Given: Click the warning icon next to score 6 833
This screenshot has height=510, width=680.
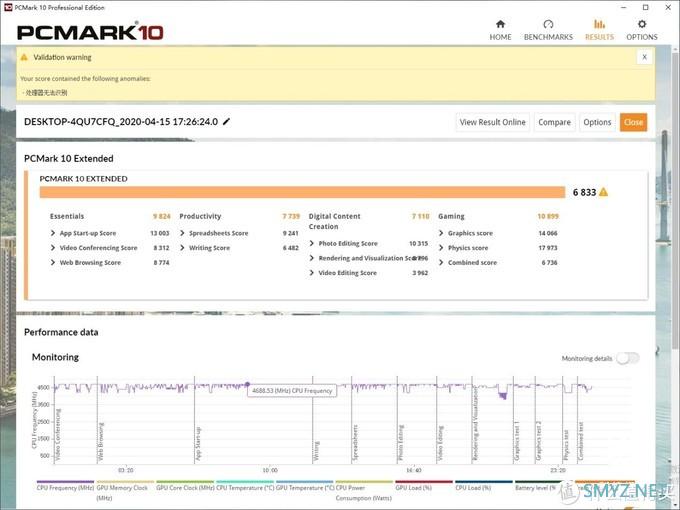Looking at the screenshot, I should point(603,192).
